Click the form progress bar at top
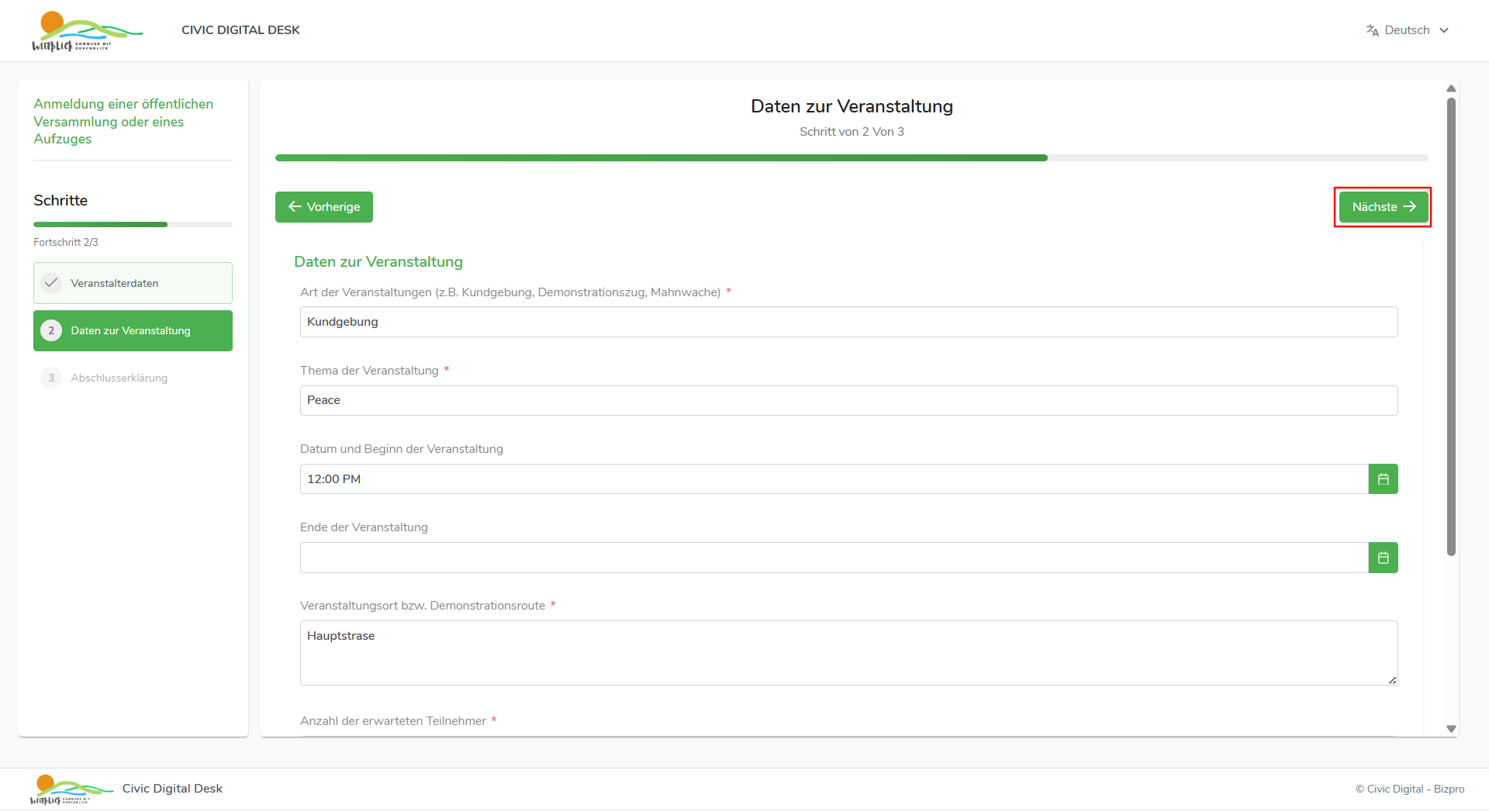The image size is (1489, 812). pyautogui.click(x=851, y=157)
